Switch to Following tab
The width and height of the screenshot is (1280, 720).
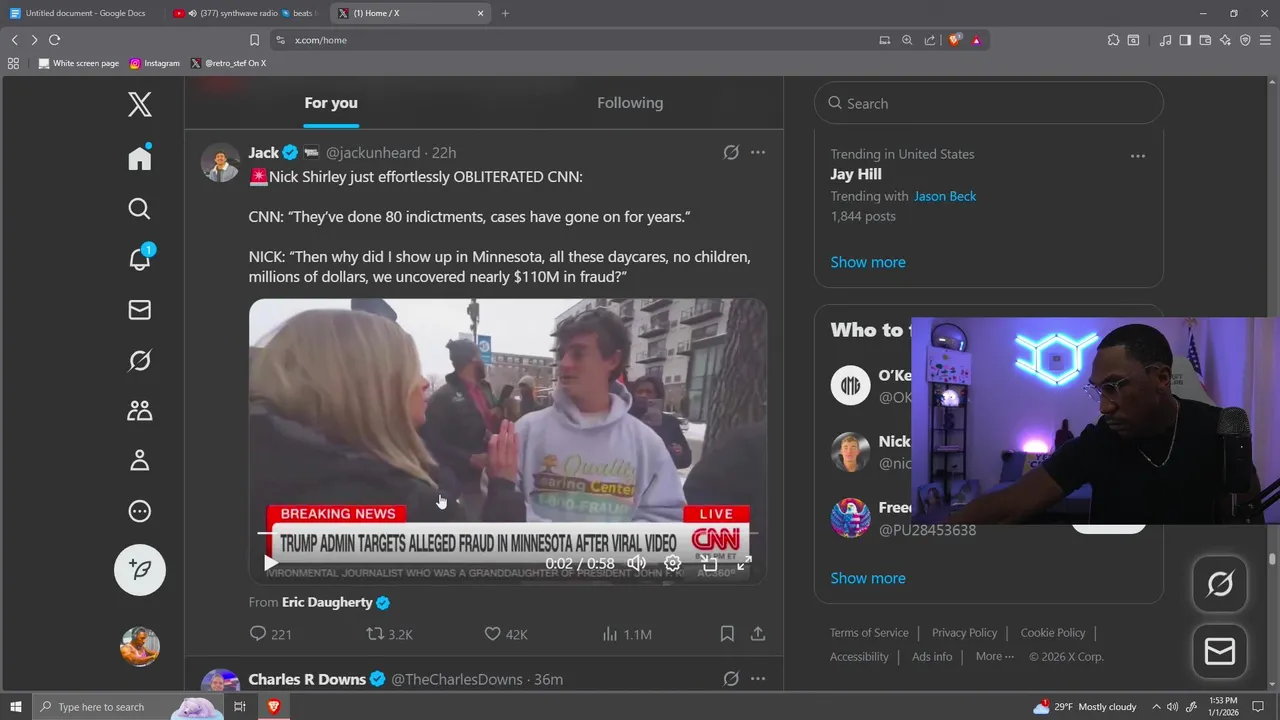[x=630, y=103]
